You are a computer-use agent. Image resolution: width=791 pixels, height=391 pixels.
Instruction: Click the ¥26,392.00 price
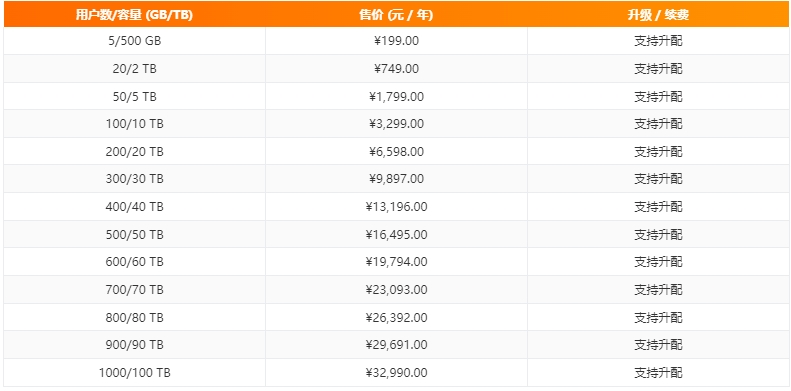(396, 318)
